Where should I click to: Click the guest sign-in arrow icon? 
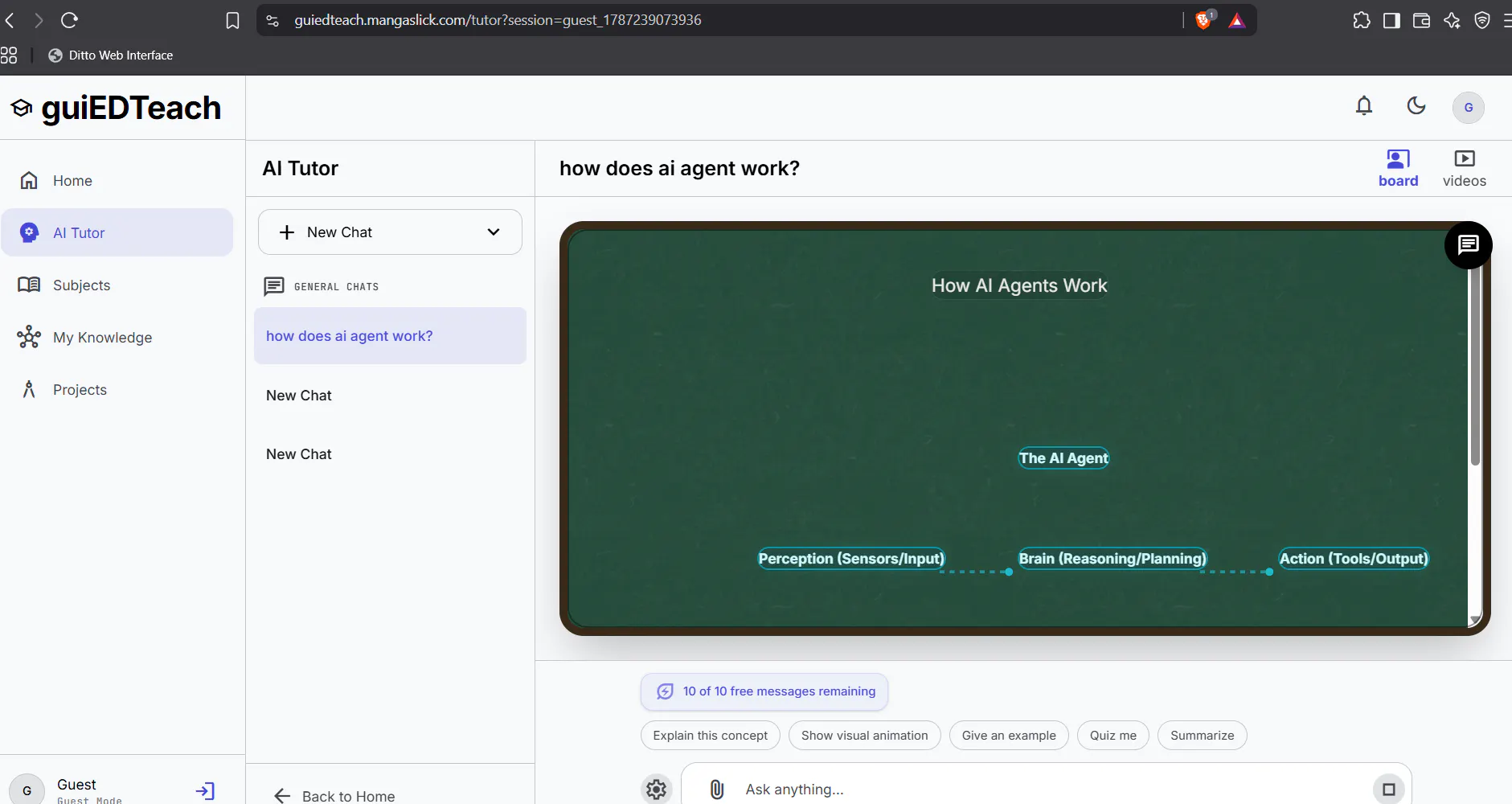pos(205,791)
